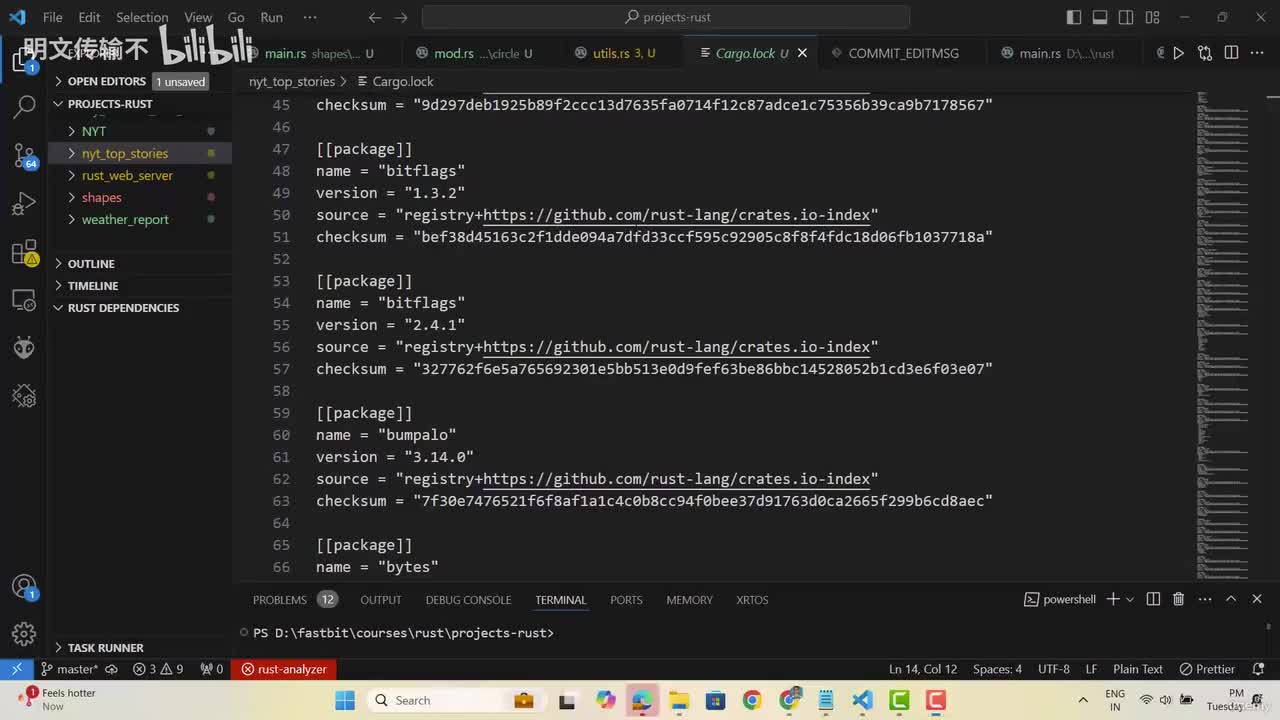Viewport: 1280px width, 720px height.
Task: Open changes with the compare icon
Action: (1205, 53)
